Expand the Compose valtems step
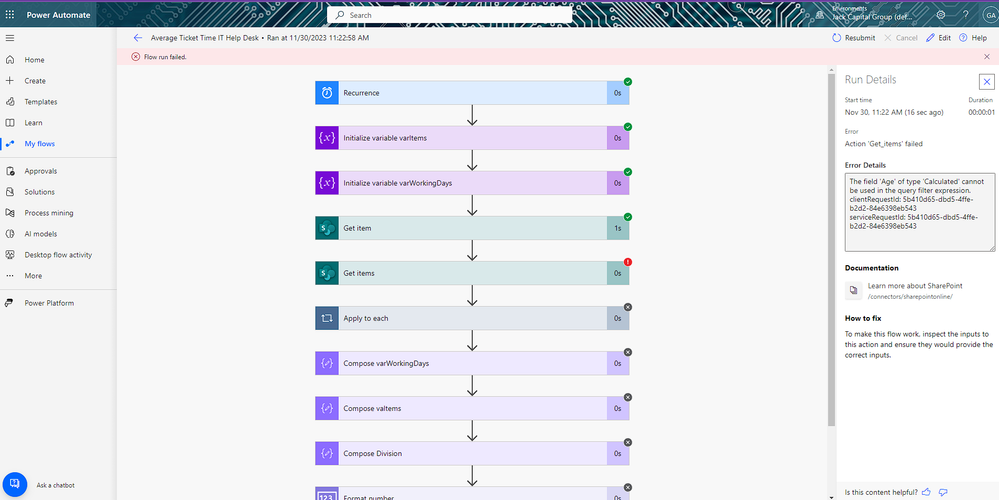The width and height of the screenshot is (999, 500). pos(472,408)
